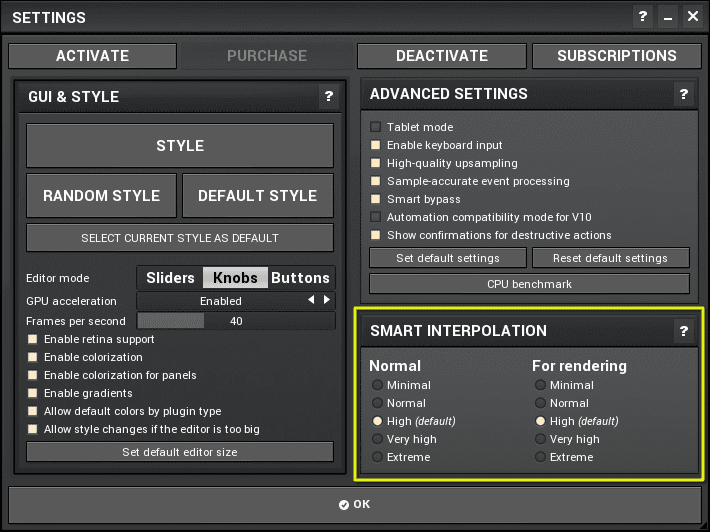
Task: Select Extreme under For rendering
Action: point(540,457)
